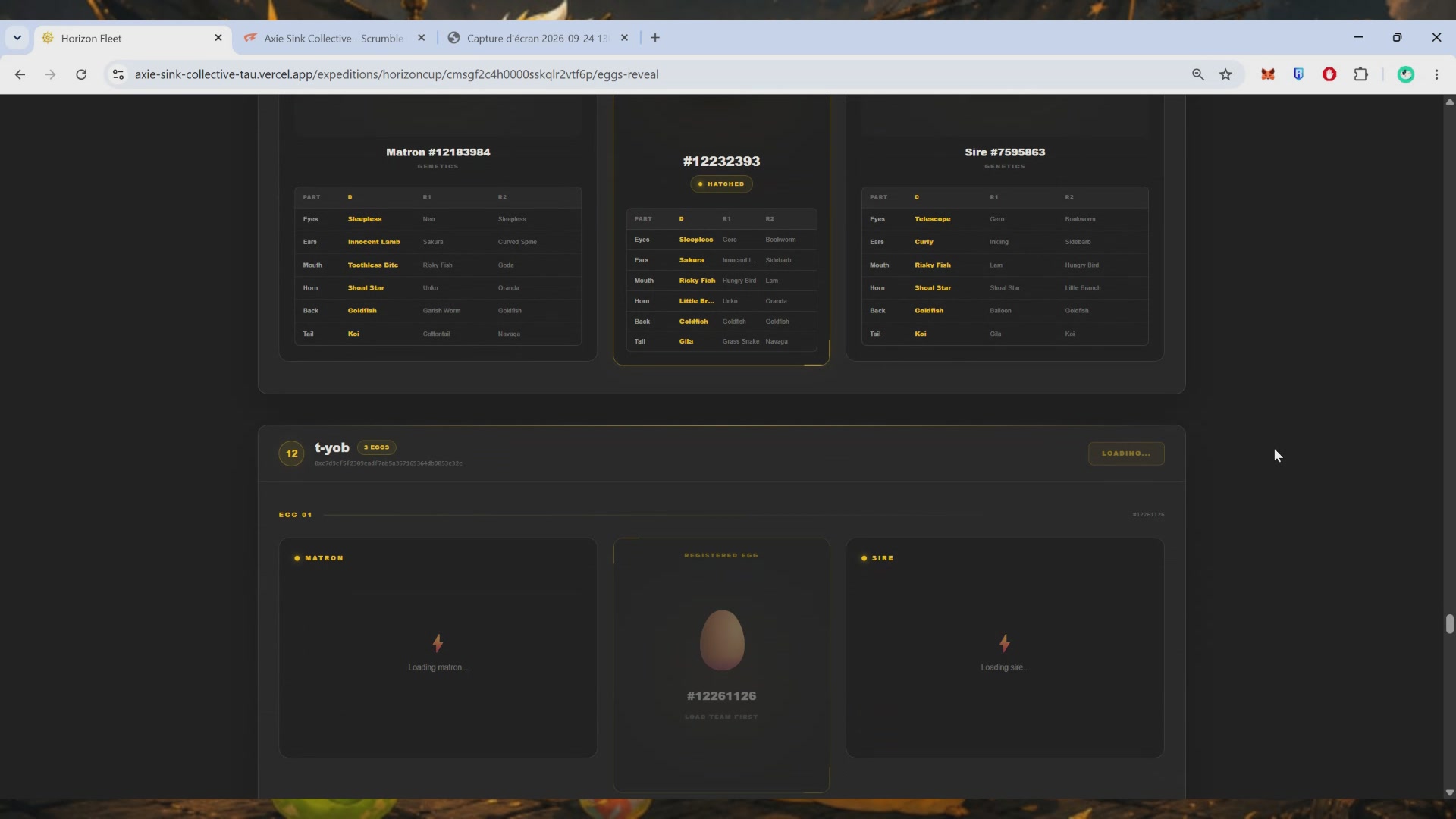Close the Capture d'écran tab

point(624,38)
